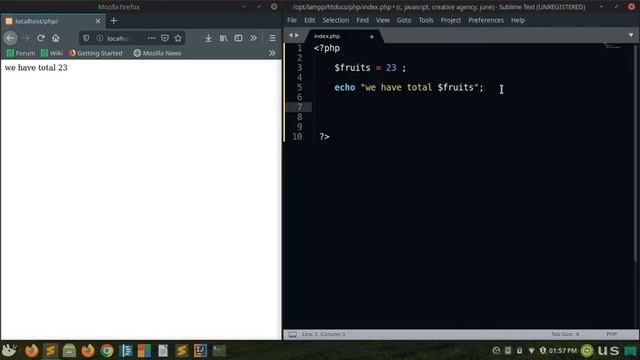This screenshot has height=360, width=640.
Task: Go to next tab with right arrow
Action: click(297, 36)
